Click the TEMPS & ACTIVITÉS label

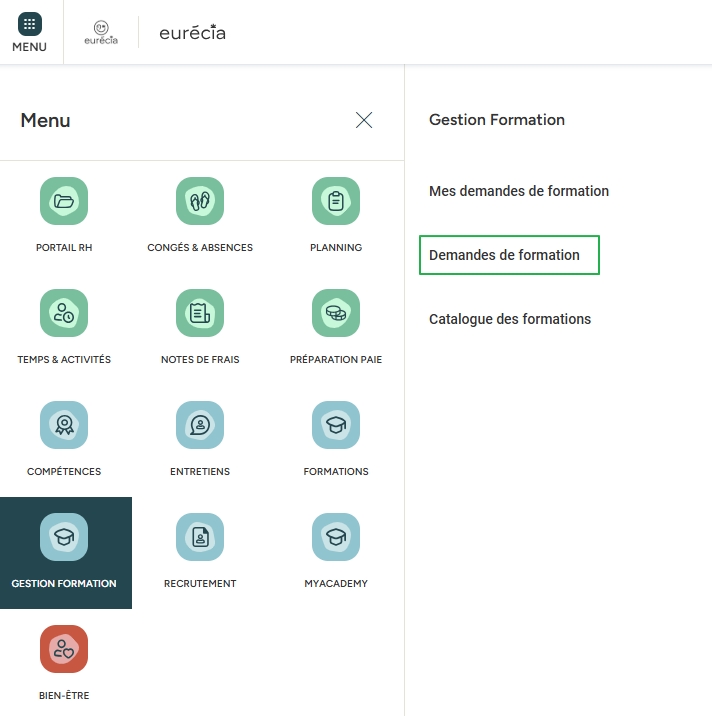pyautogui.click(x=64, y=359)
